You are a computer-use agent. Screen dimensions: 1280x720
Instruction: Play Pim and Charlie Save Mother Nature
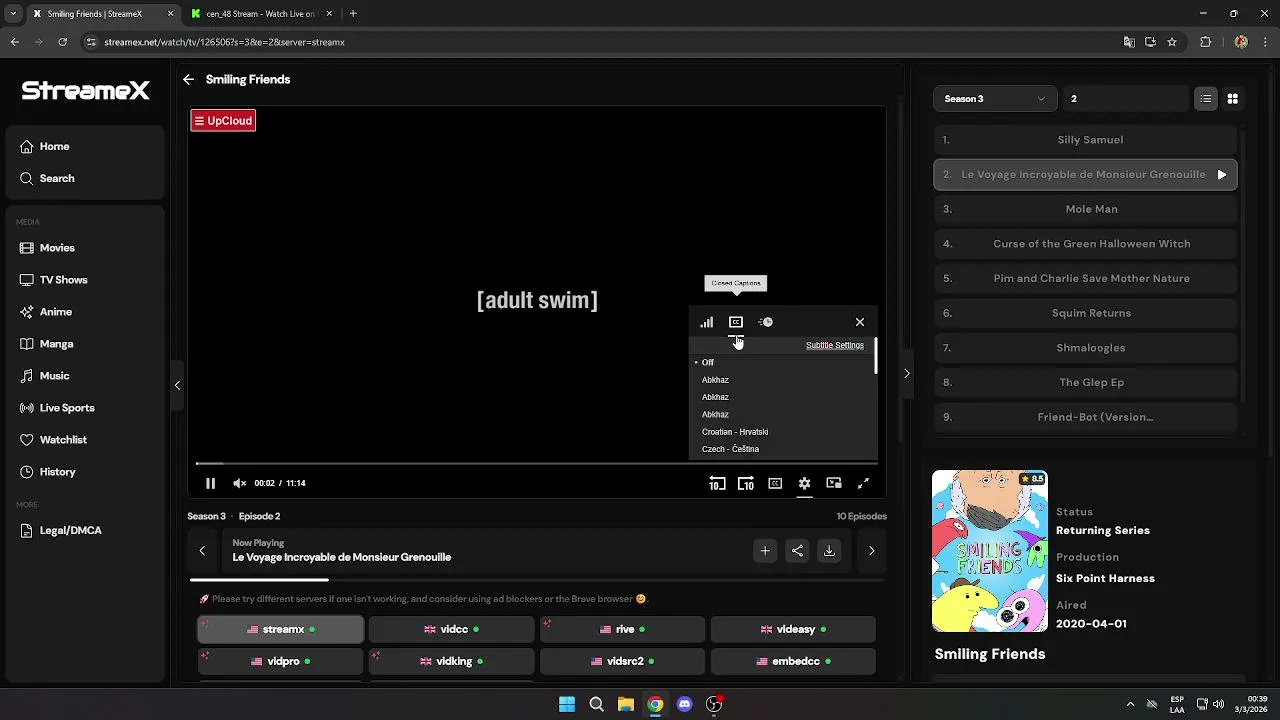pos(1085,278)
